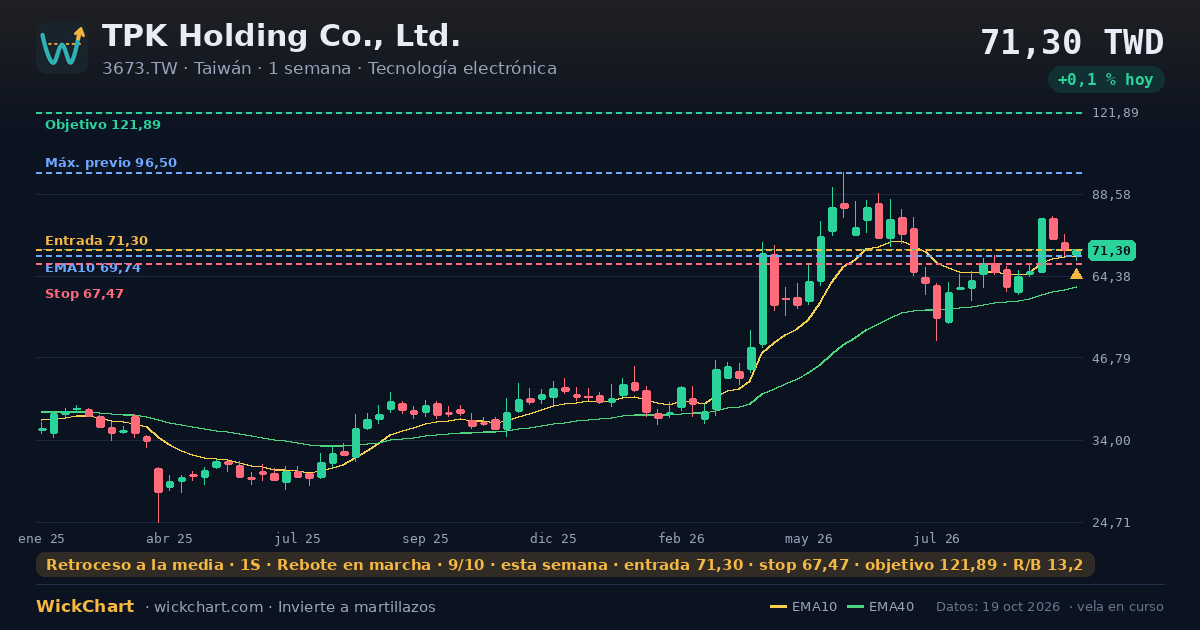Click the EMA40 legend swatch

tap(855, 607)
